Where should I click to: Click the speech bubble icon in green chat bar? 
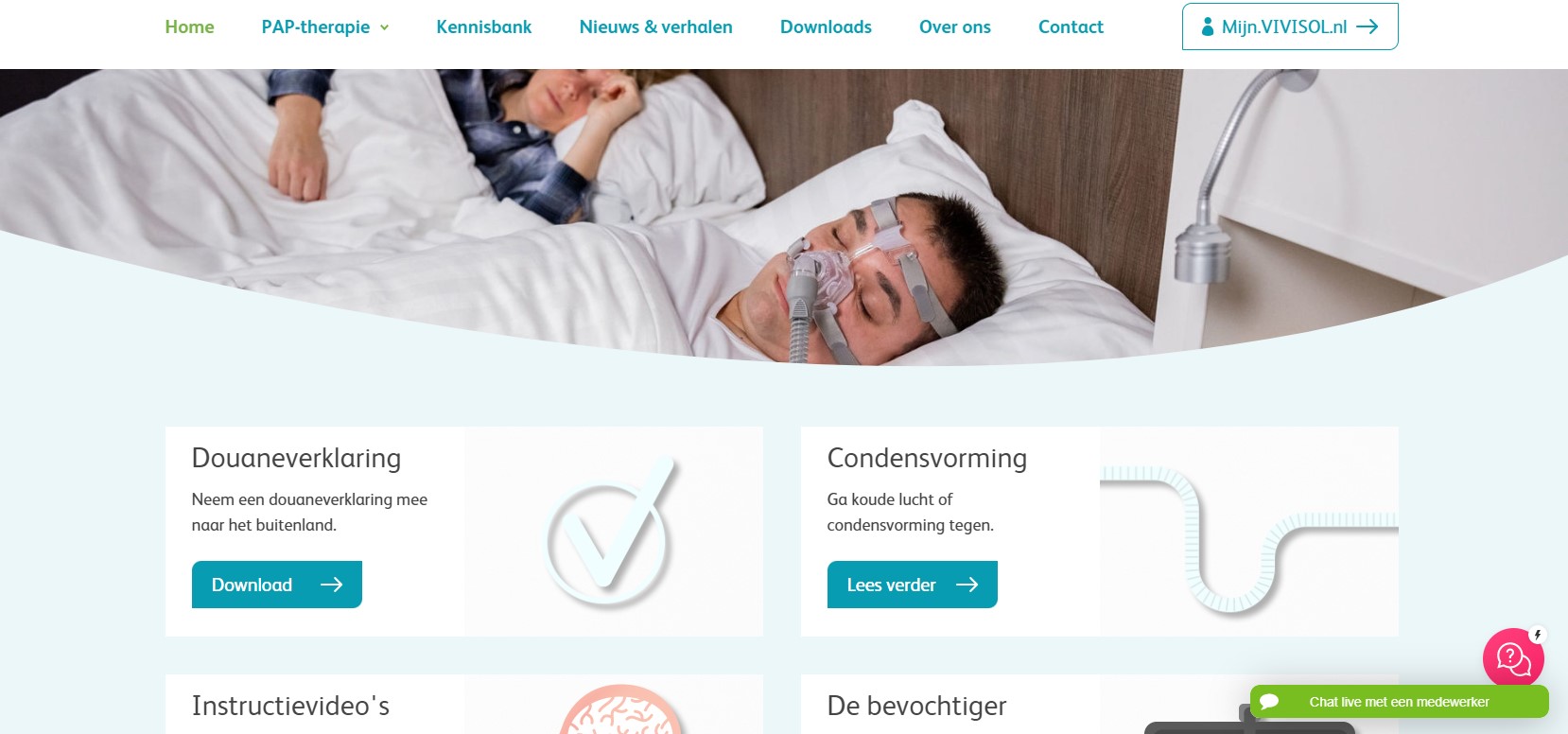1269,702
